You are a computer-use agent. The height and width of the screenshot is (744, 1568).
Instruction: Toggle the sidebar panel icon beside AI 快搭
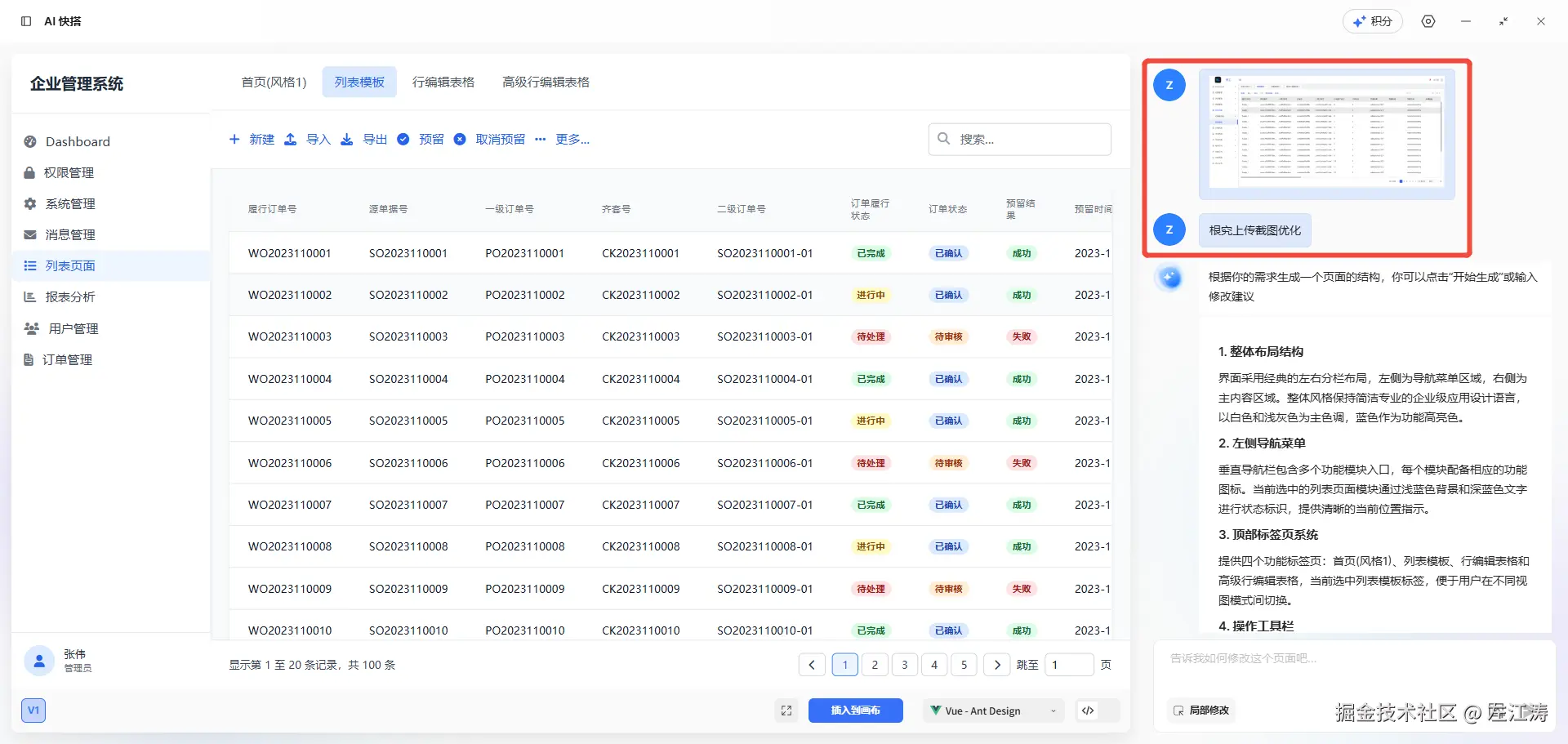(26, 21)
